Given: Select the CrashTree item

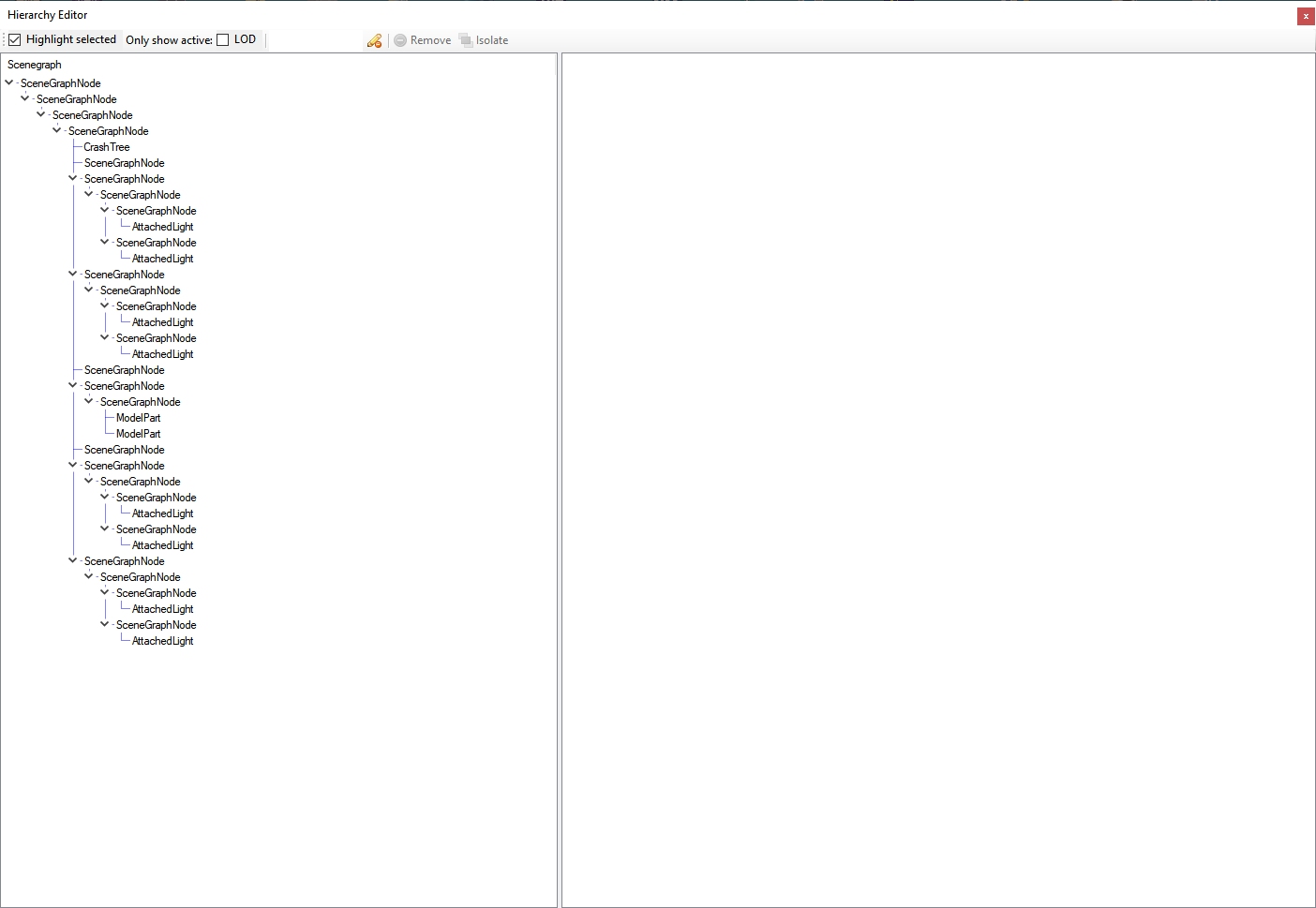Looking at the screenshot, I should tap(106, 147).
